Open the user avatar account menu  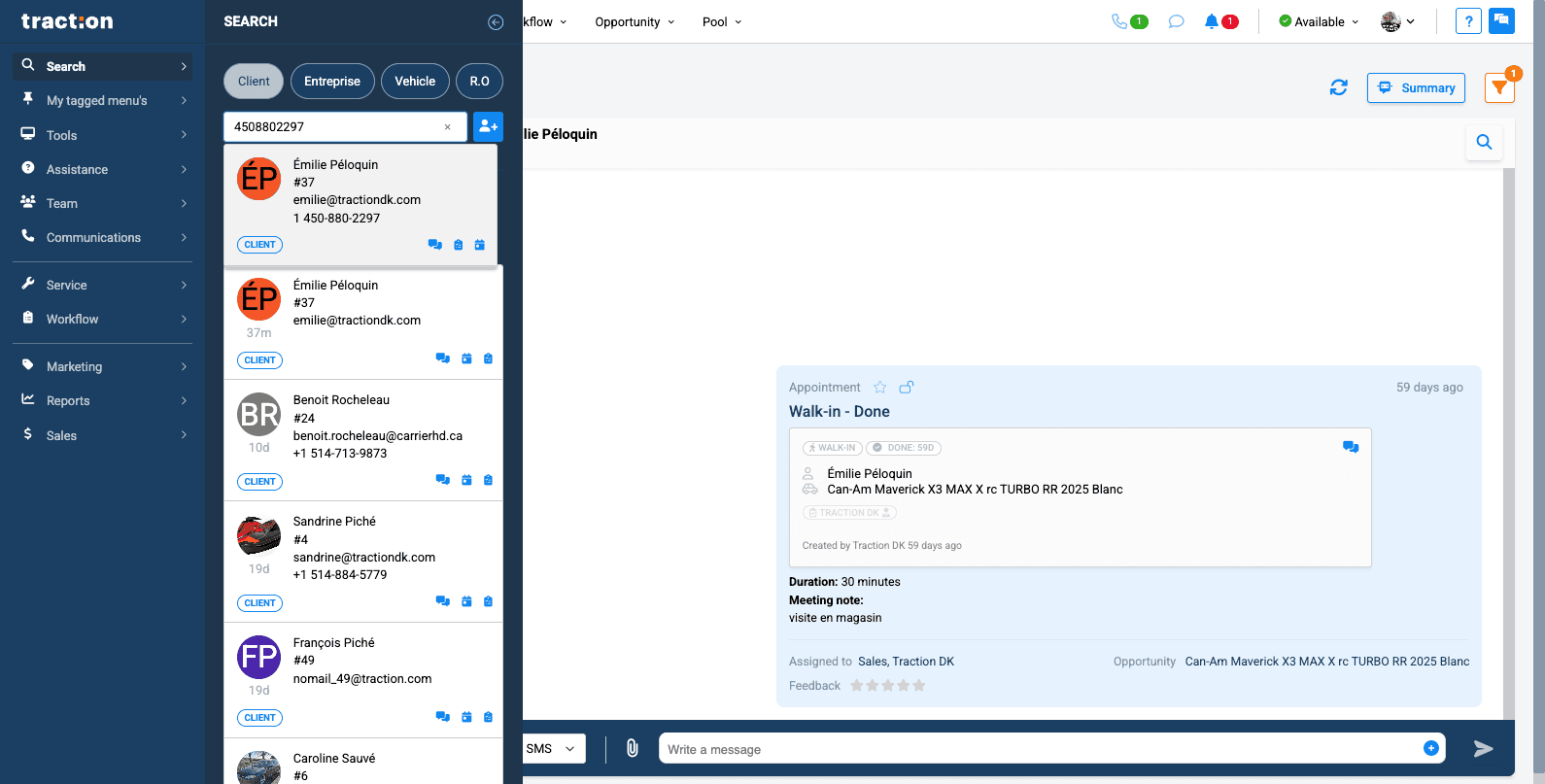[1397, 21]
